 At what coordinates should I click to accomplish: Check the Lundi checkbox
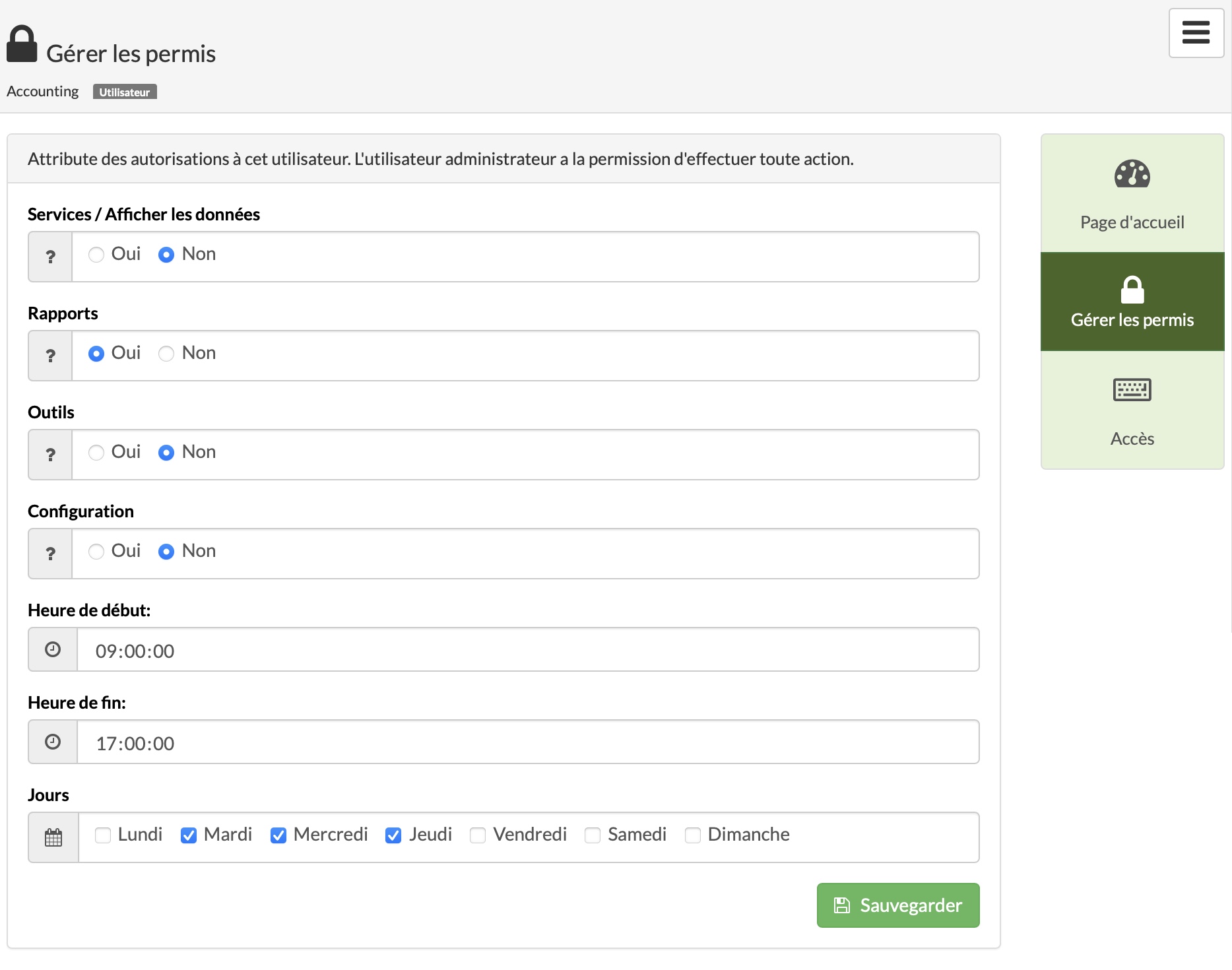103,835
